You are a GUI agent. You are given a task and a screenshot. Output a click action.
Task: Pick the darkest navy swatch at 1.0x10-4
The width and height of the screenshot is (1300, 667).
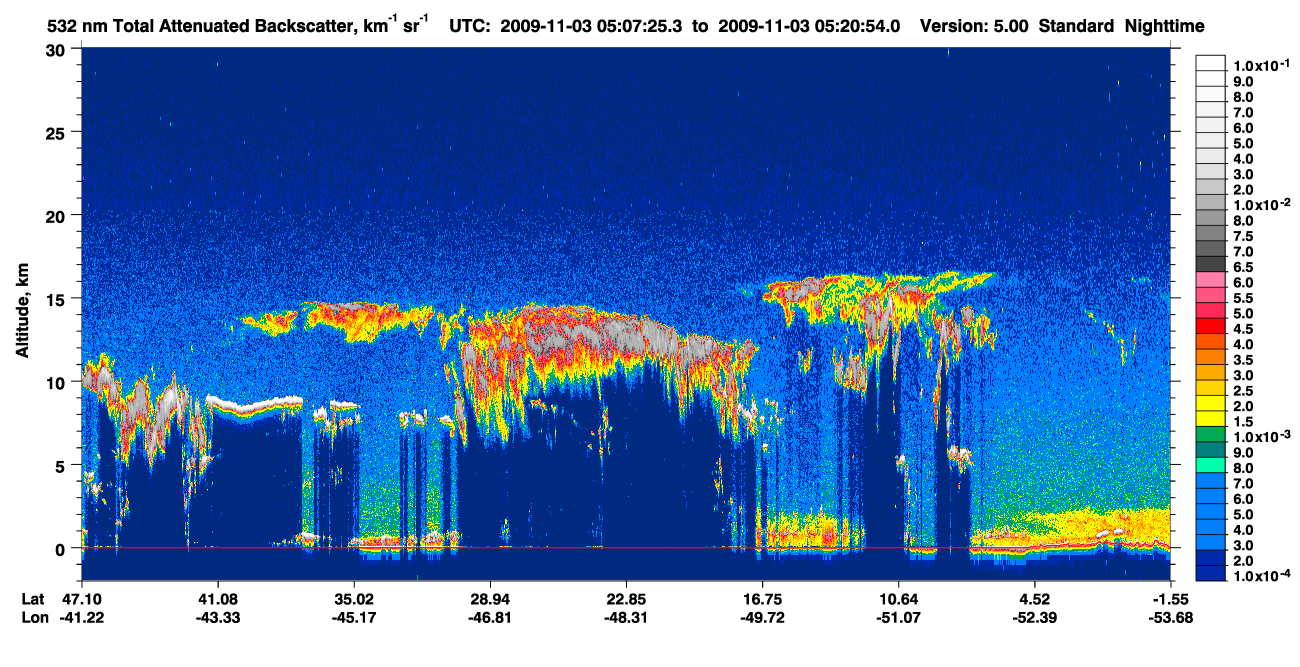click(x=1211, y=573)
